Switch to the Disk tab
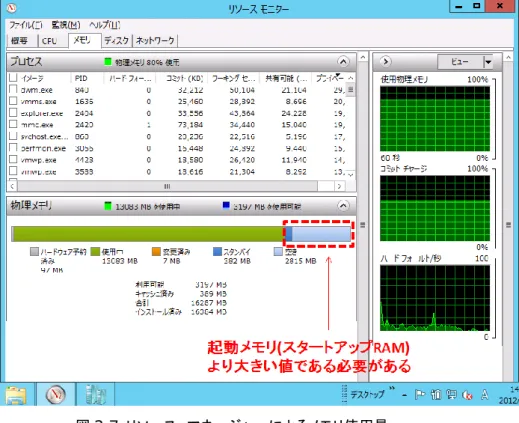519x423 pixels. click(117, 41)
